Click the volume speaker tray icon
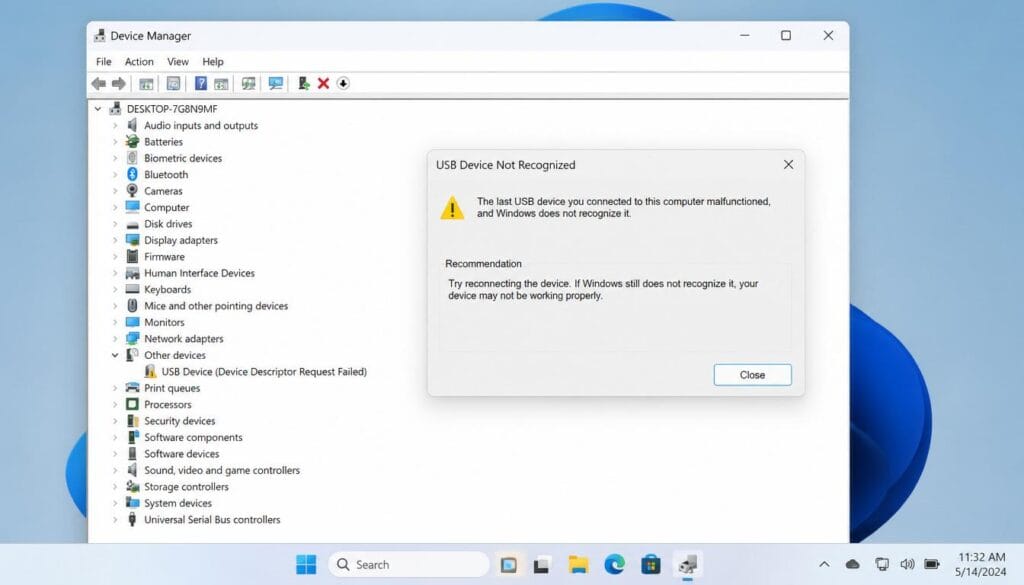1024x585 pixels. click(x=907, y=564)
